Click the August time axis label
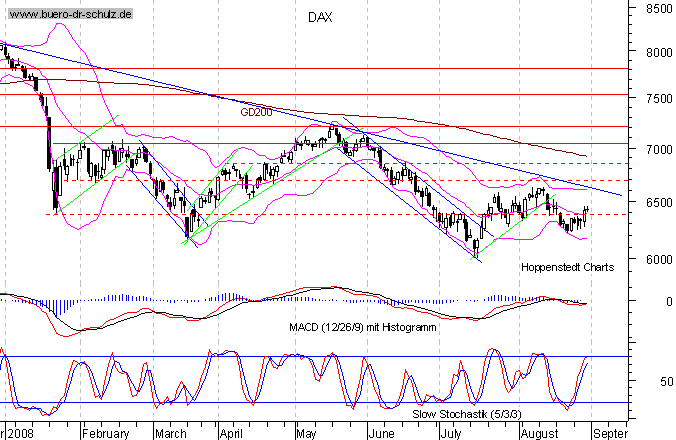 tap(540, 435)
